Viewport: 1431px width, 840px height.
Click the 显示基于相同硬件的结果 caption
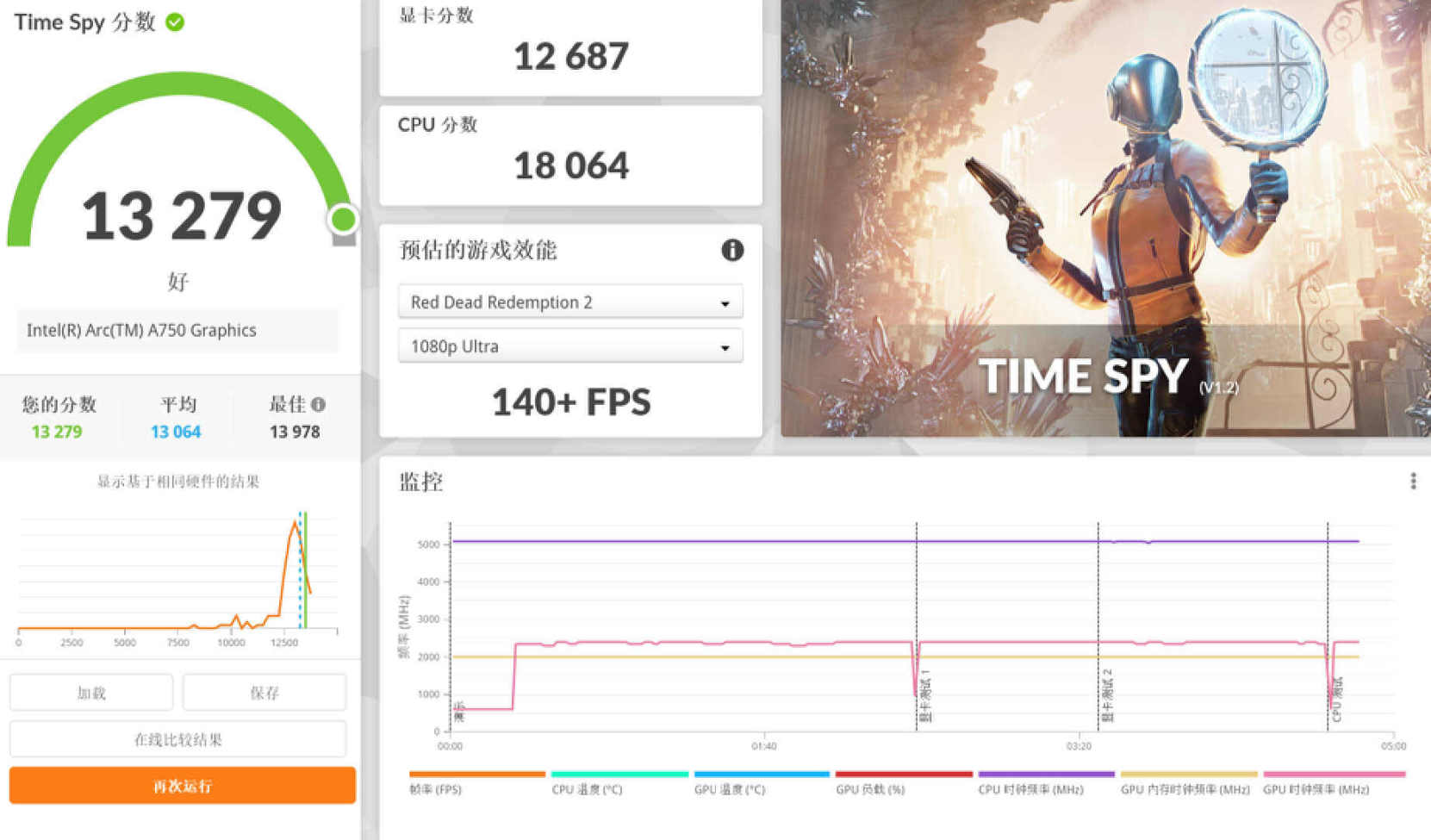(x=178, y=482)
